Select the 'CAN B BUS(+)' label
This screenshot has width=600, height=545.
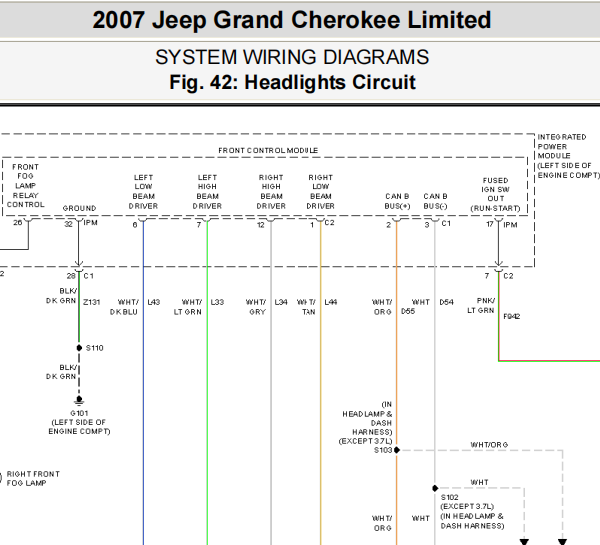(397, 201)
